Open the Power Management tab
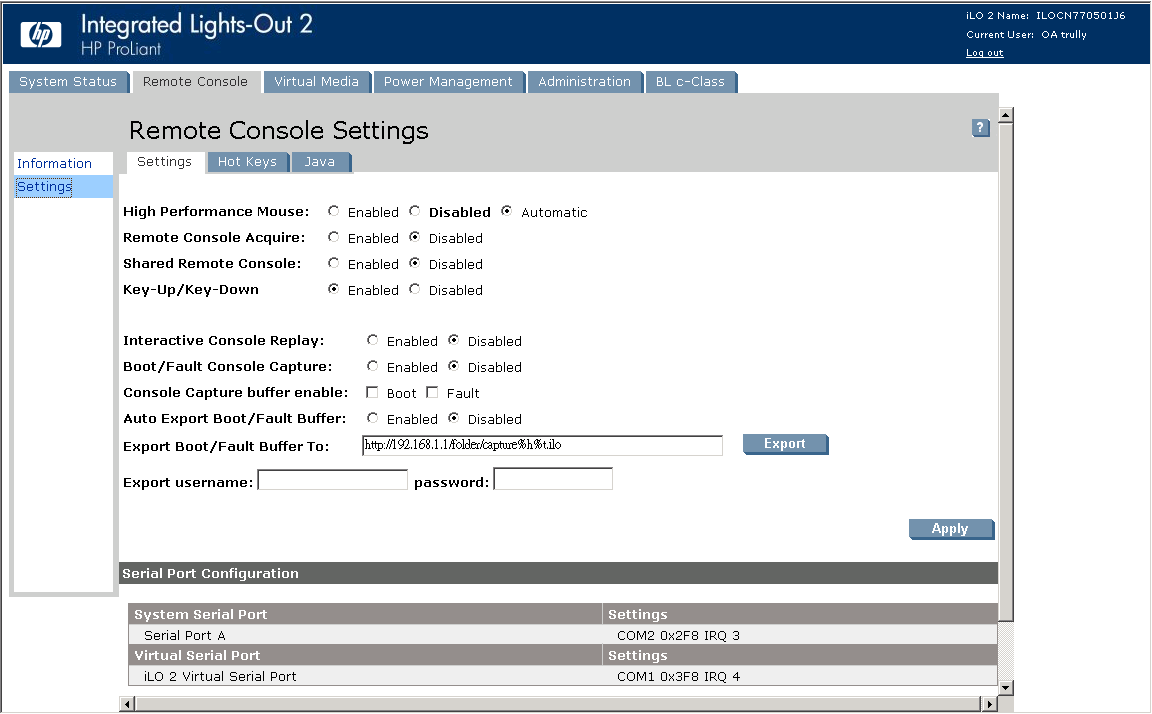The height and width of the screenshot is (714, 1152). point(448,82)
